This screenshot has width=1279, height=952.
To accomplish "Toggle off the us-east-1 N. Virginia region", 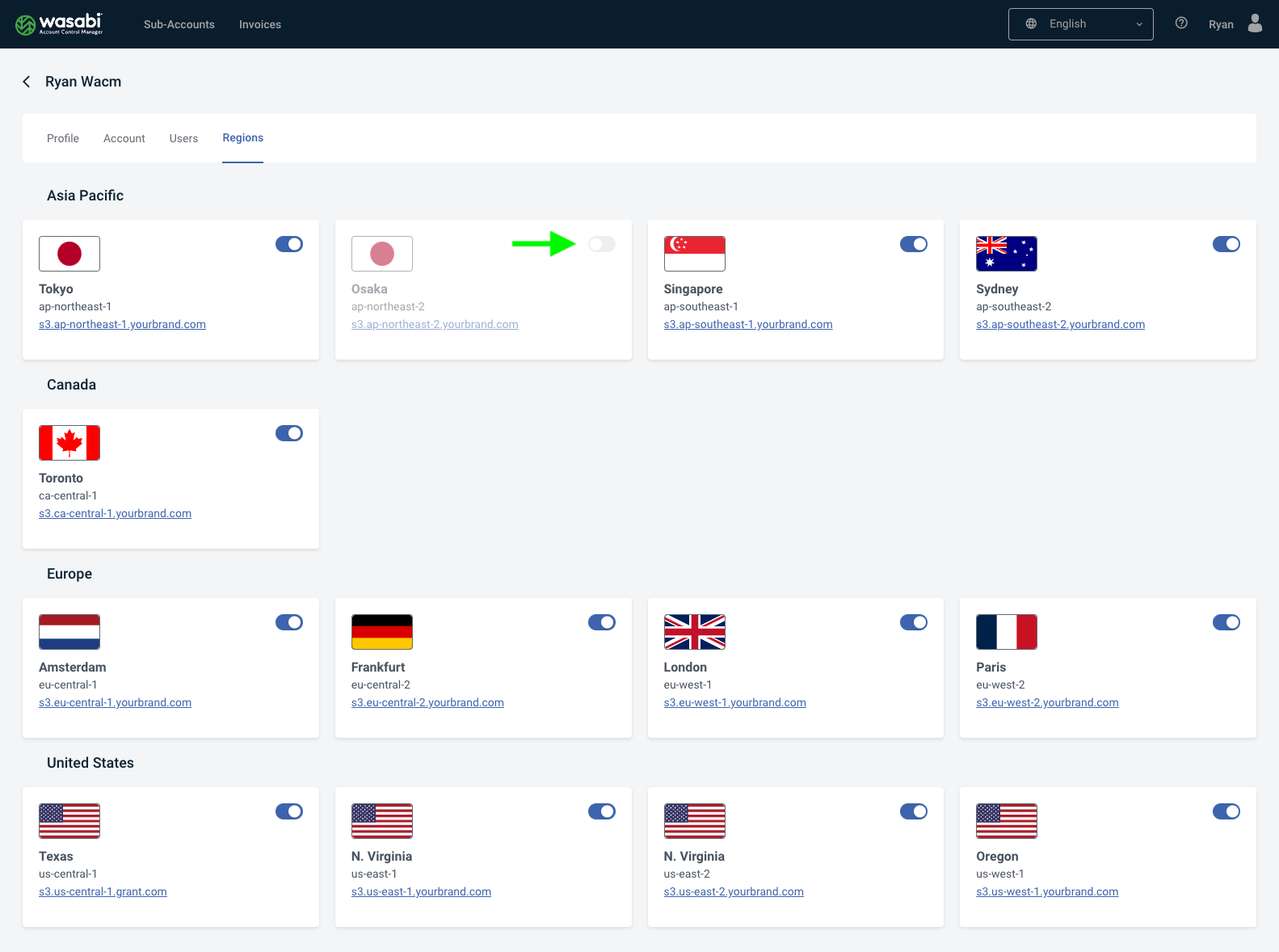I will [602, 811].
